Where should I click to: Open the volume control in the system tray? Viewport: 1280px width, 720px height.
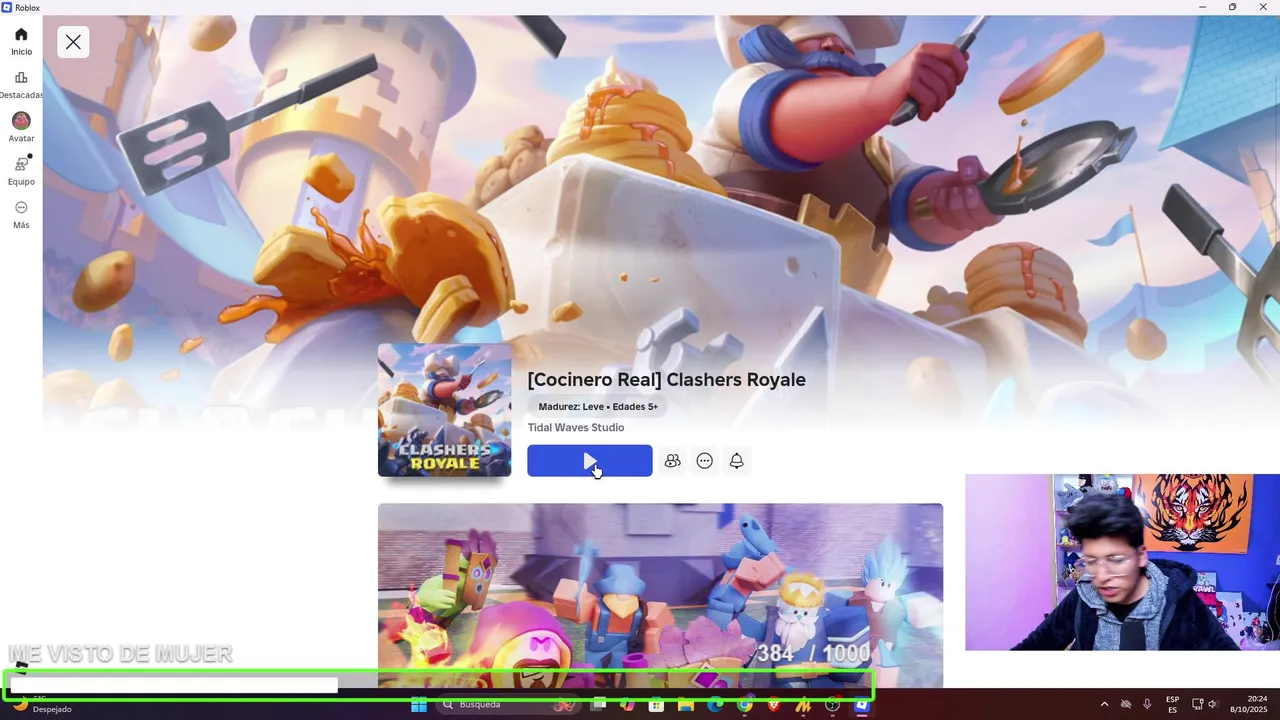click(1212, 705)
